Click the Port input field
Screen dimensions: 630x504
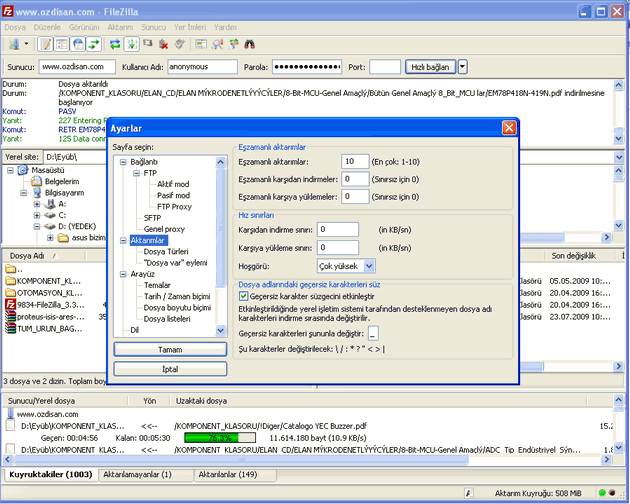pos(385,67)
